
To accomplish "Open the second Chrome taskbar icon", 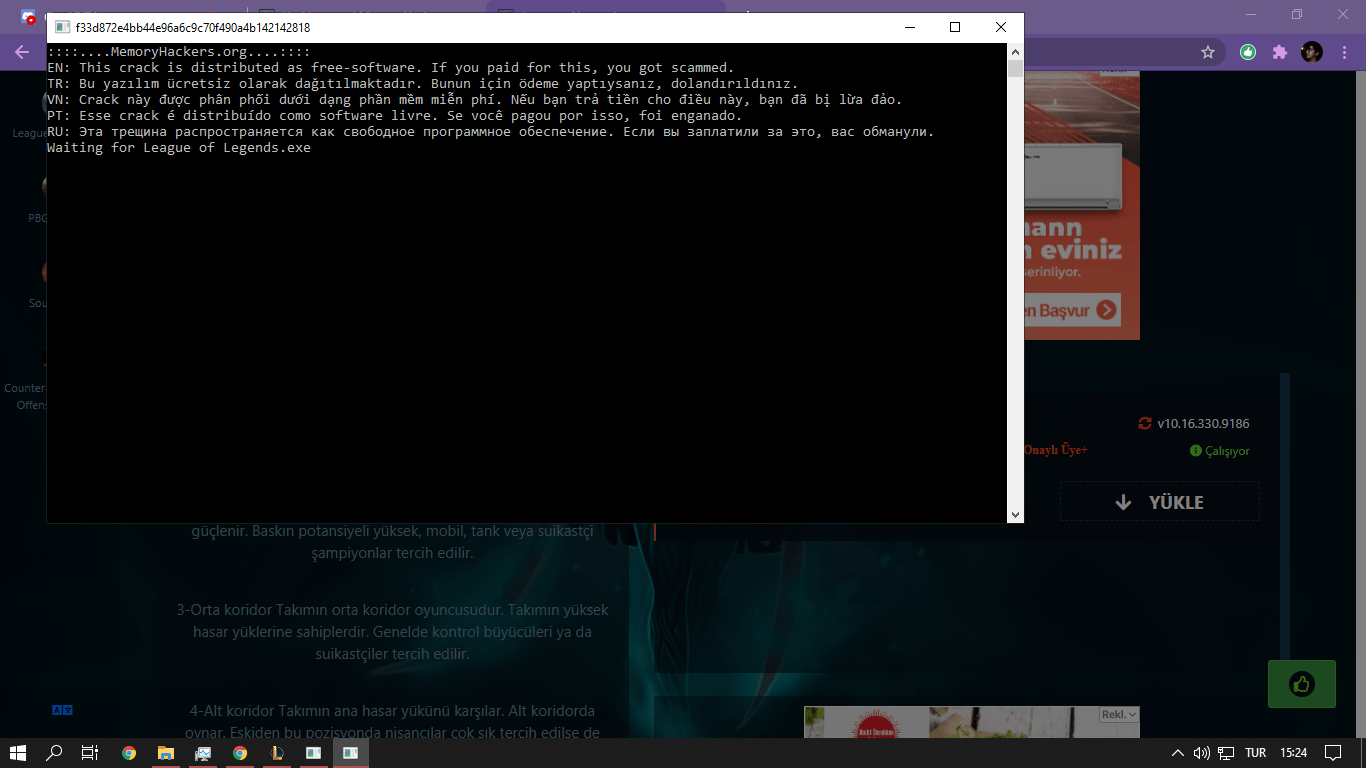I will click(240, 753).
